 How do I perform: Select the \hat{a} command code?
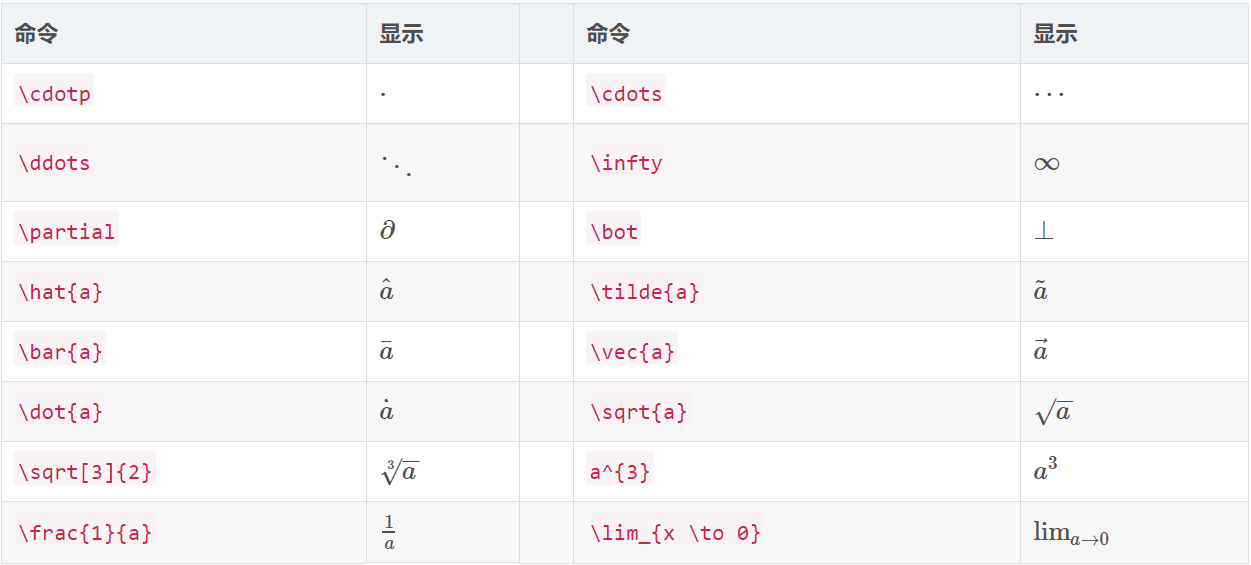tap(60, 292)
